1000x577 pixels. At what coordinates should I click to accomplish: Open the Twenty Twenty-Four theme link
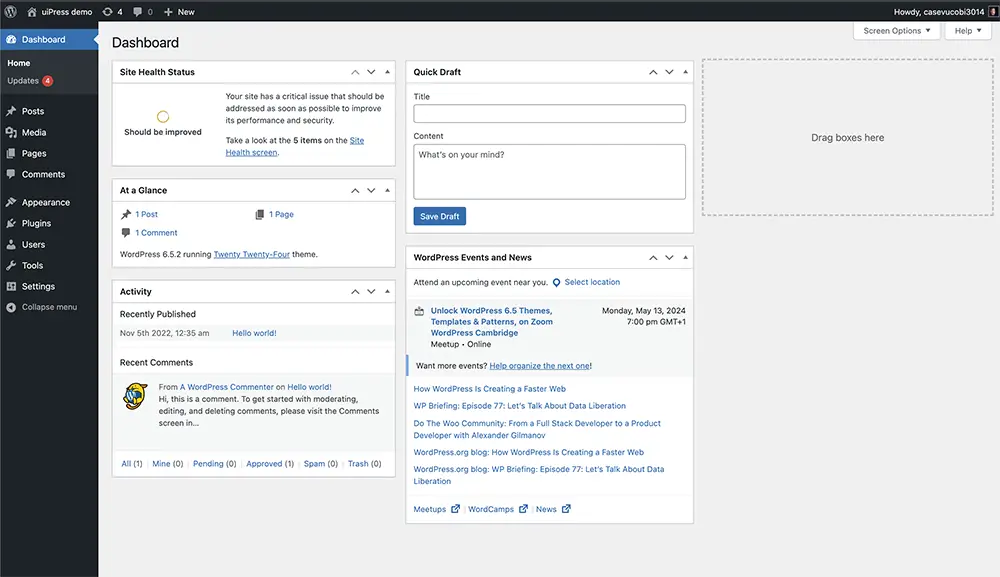(251, 254)
